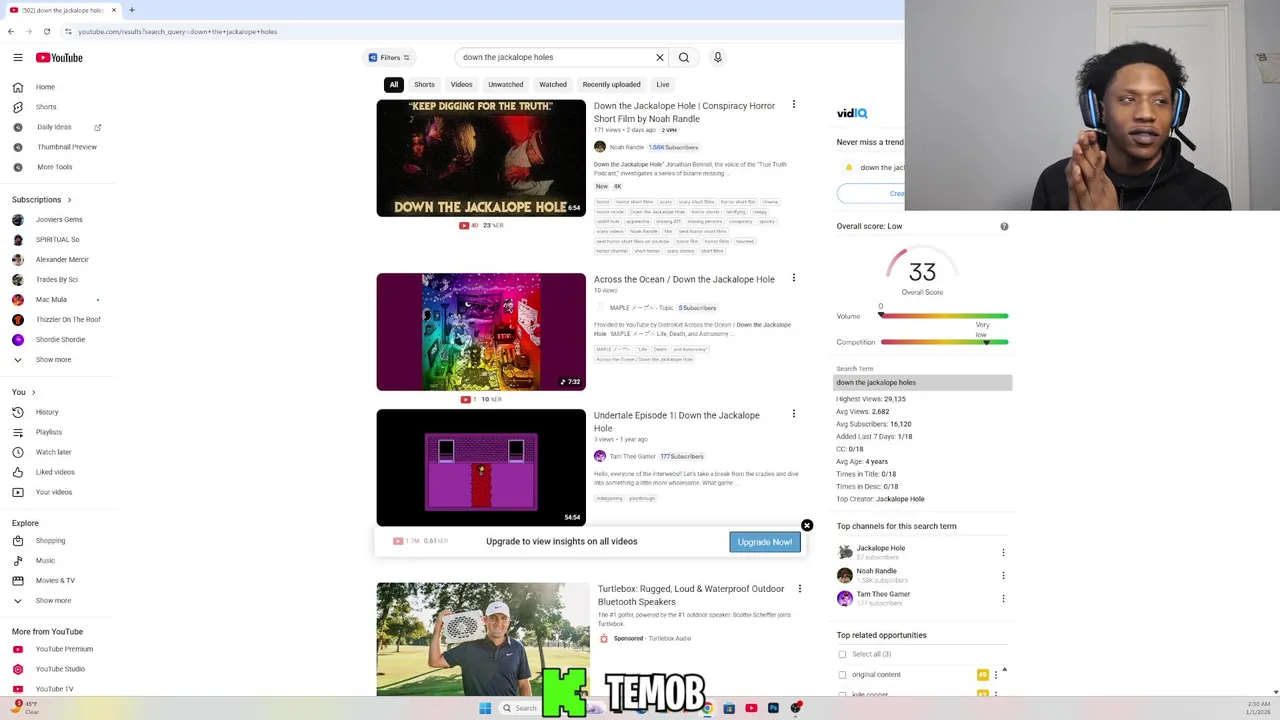Open Shopping under Explore
This screenshot has height=720, width=1280.
tap(50, 541)
